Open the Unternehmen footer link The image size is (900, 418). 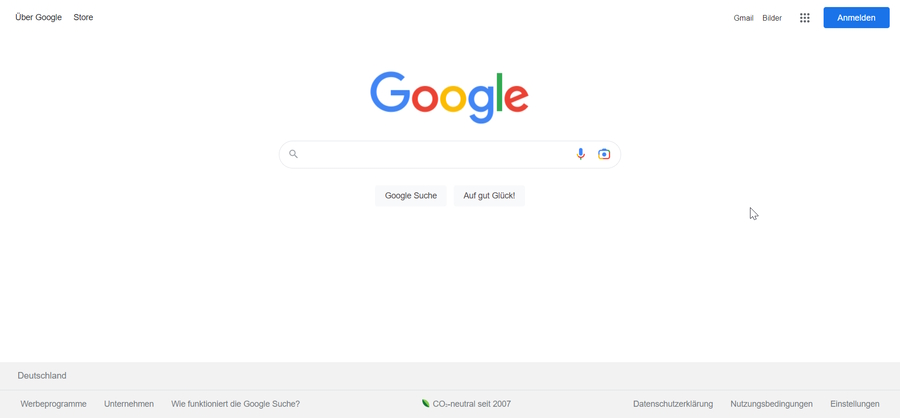tap(129, 404)
